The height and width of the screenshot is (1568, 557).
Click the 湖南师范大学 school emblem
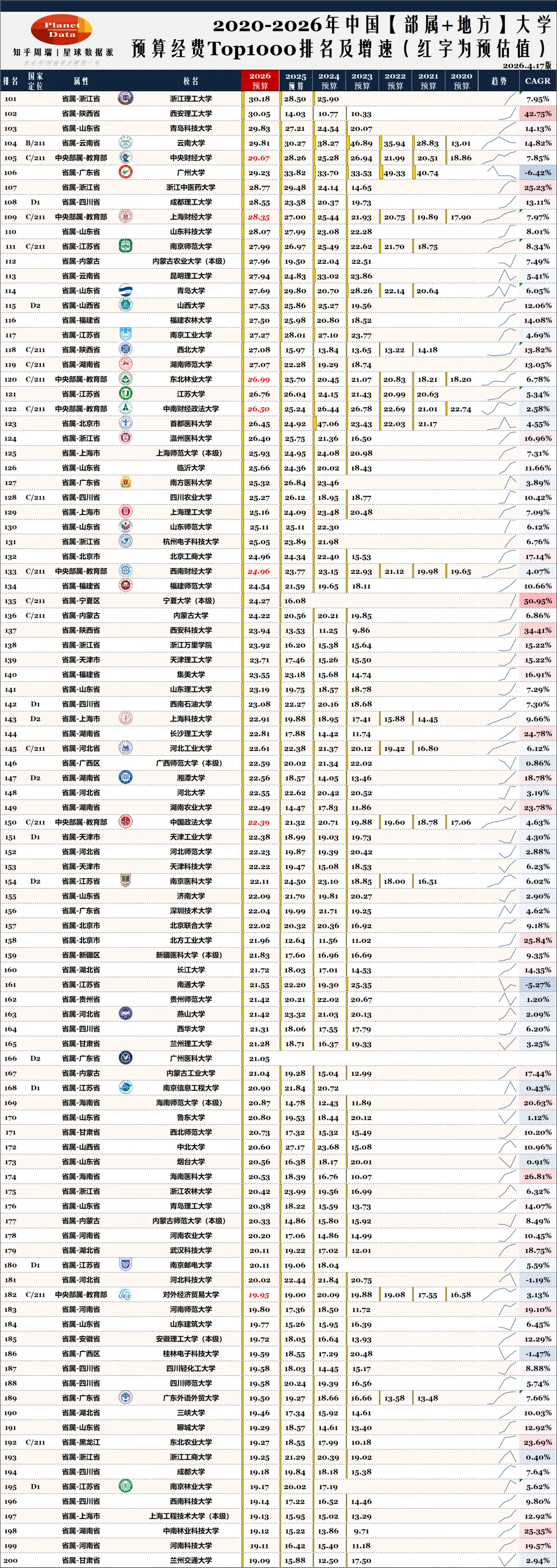pos(125,364)
